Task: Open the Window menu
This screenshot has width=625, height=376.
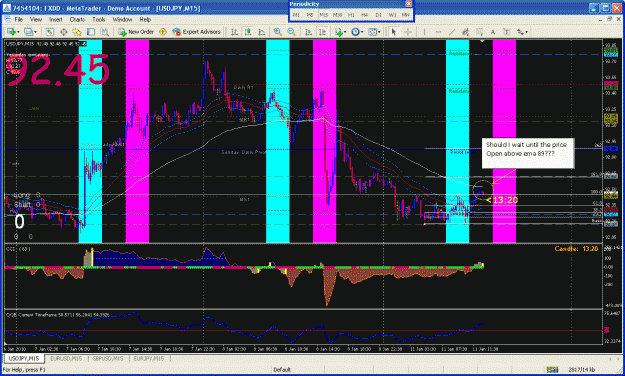Action: pos(122,19)
